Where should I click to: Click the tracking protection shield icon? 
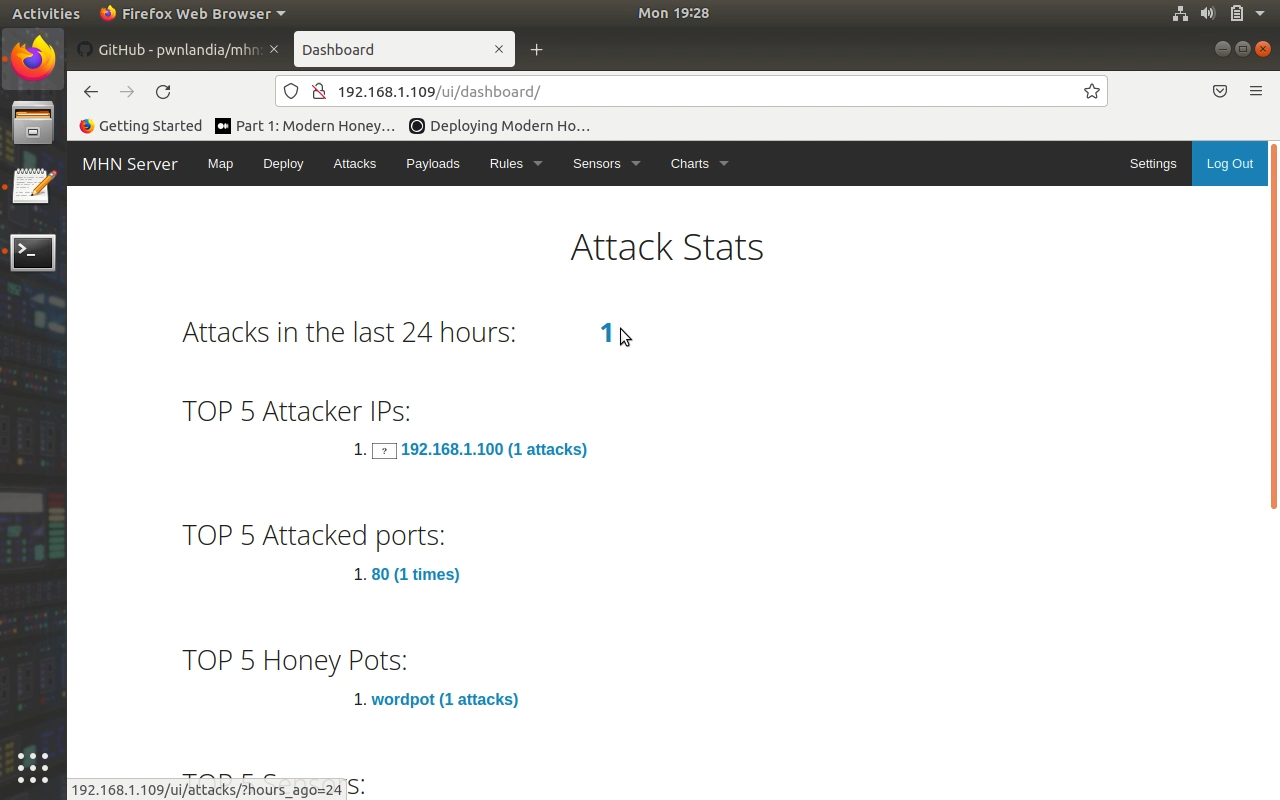[x=291, y=92]
